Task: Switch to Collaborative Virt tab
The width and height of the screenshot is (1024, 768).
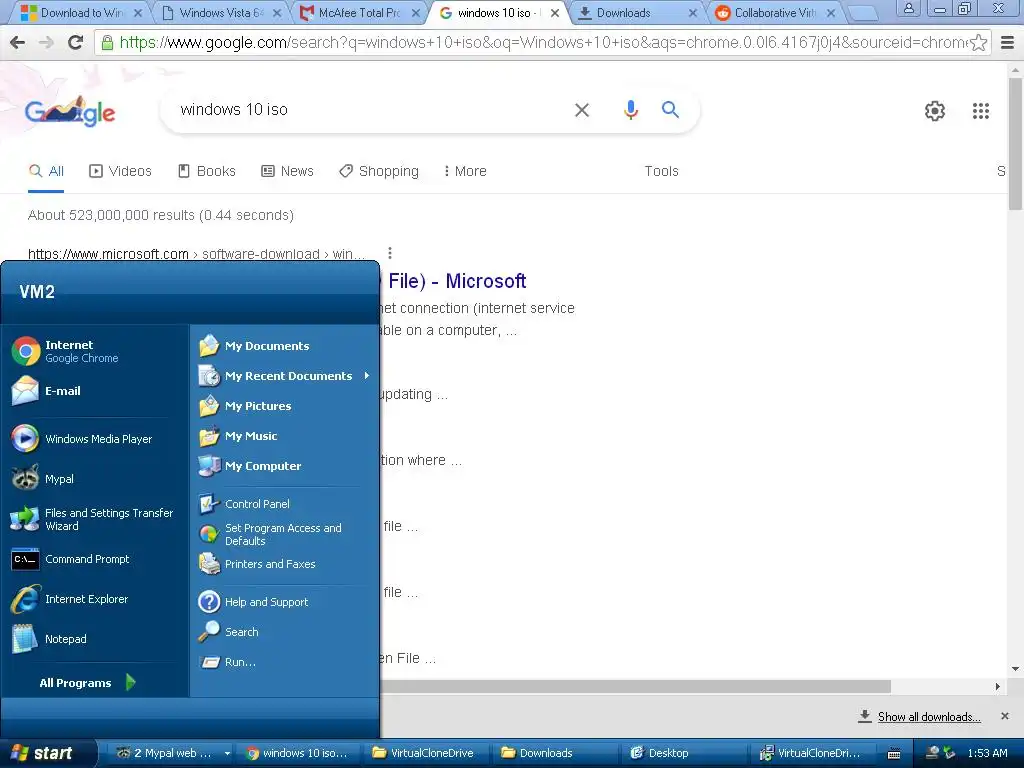Action: pyautogui.click(x=773, y=13)
